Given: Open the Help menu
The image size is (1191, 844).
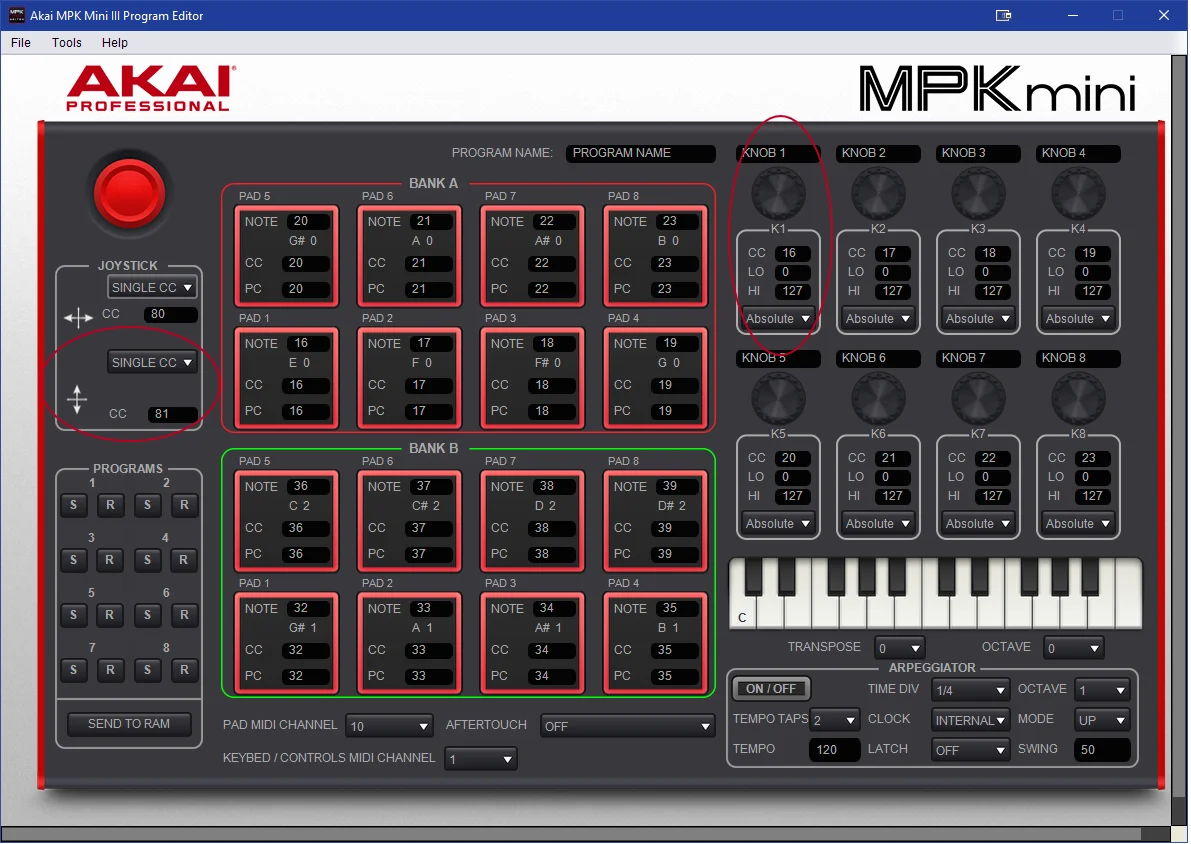Looking at the screenshot, I should click(115, 43).
